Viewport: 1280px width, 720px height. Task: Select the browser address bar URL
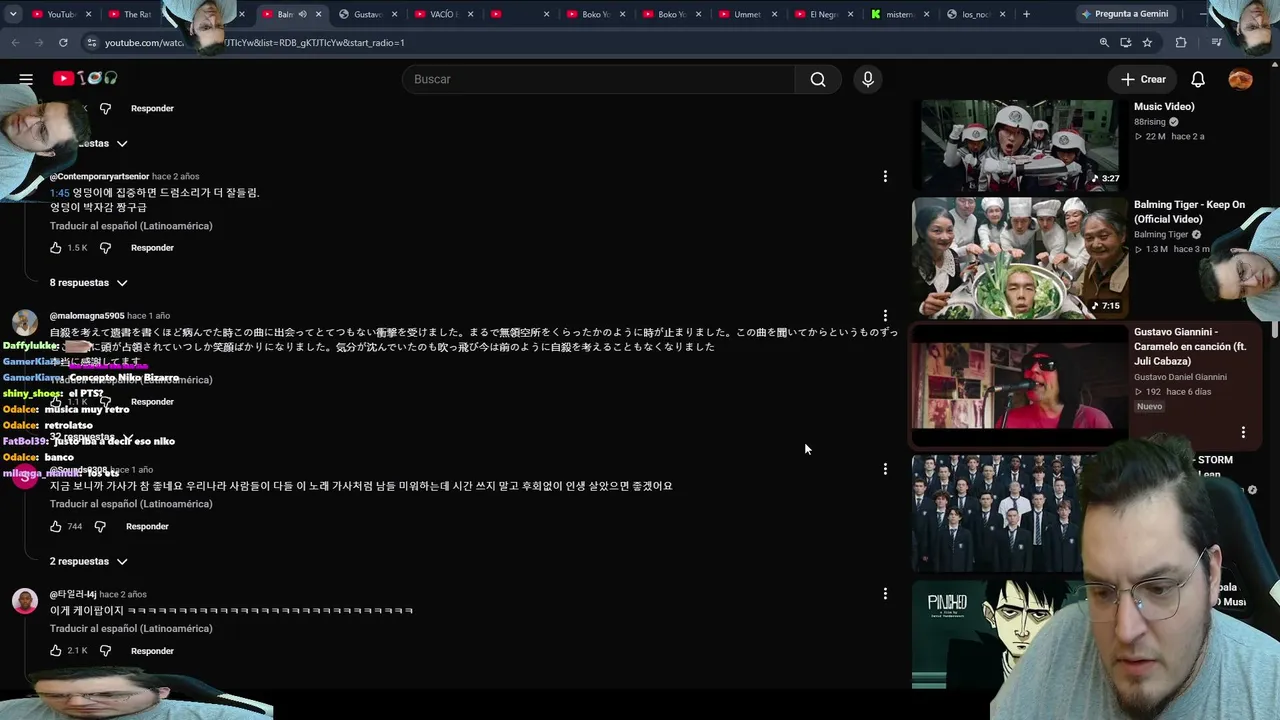(254, 43)
